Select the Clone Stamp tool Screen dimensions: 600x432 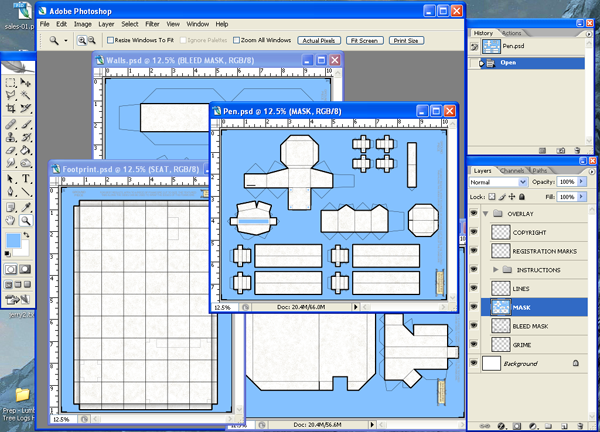click(x=11, y=137)
